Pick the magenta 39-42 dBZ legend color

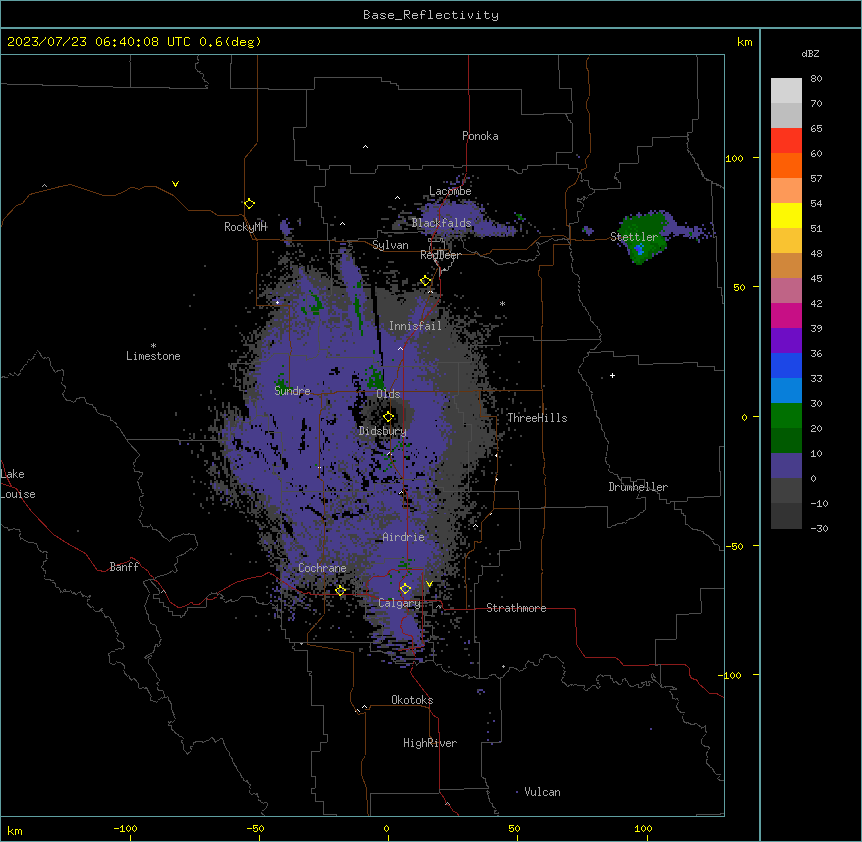pyautogui.click(x=786, y=315)
